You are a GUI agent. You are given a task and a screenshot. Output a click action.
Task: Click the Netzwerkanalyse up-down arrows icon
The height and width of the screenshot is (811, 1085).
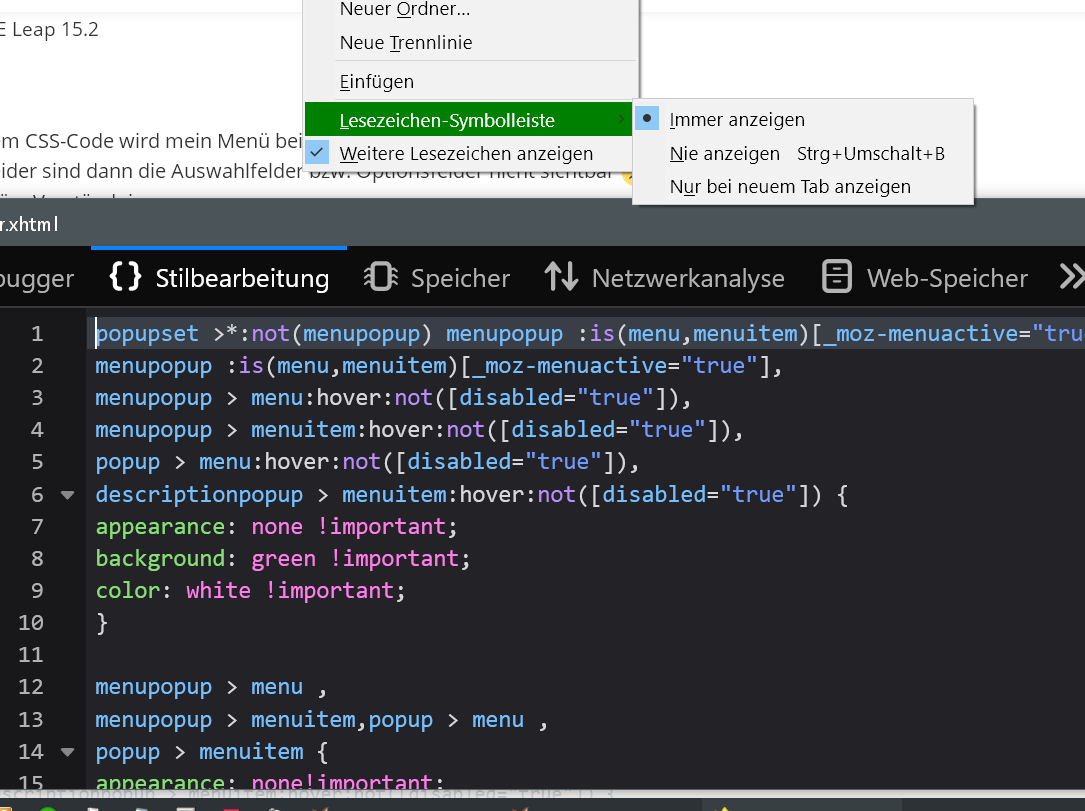pyautogui.click(x=561, y=277)
